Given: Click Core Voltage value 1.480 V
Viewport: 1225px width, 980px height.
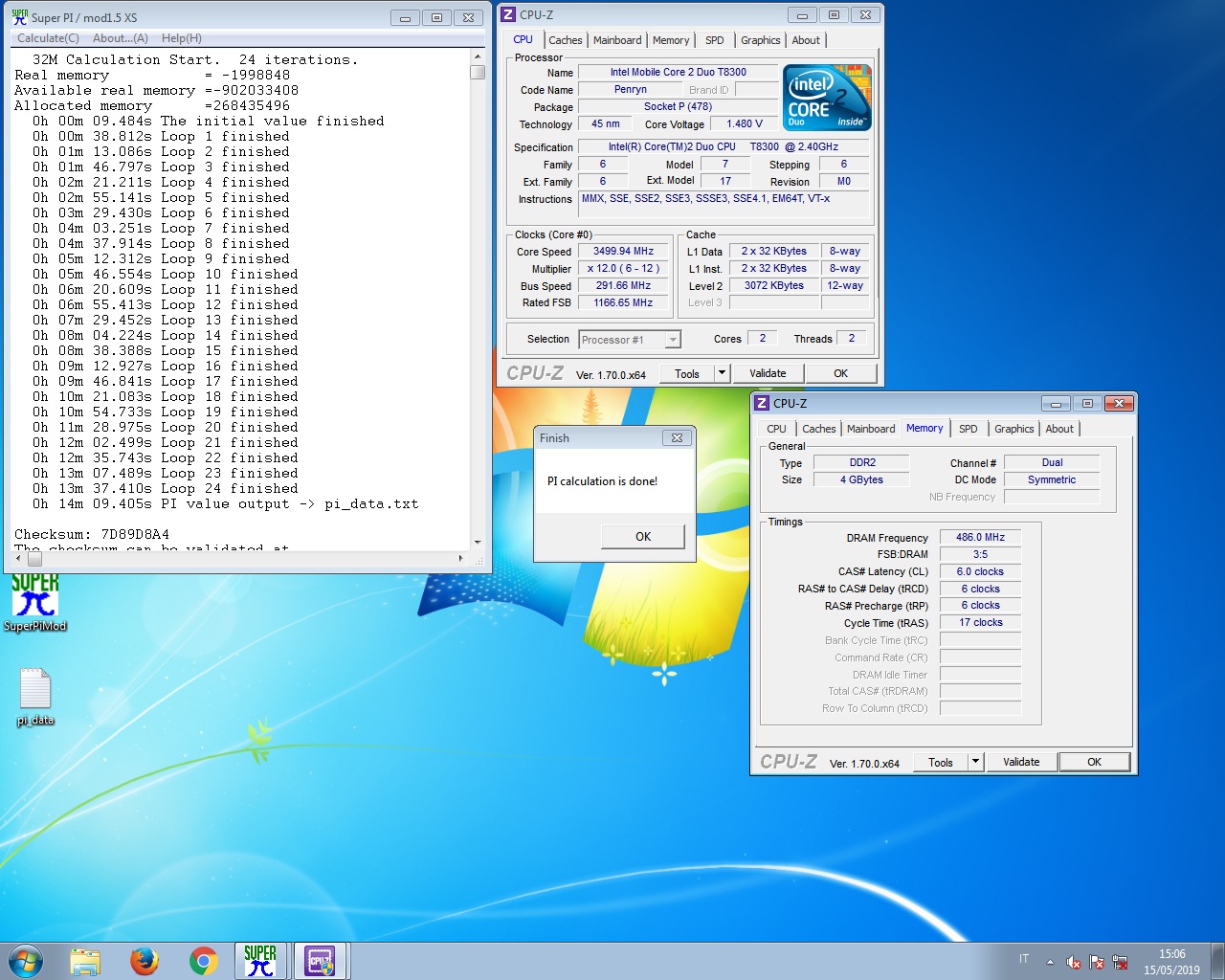Looking at the screenshot, I should tap(745, 124).
